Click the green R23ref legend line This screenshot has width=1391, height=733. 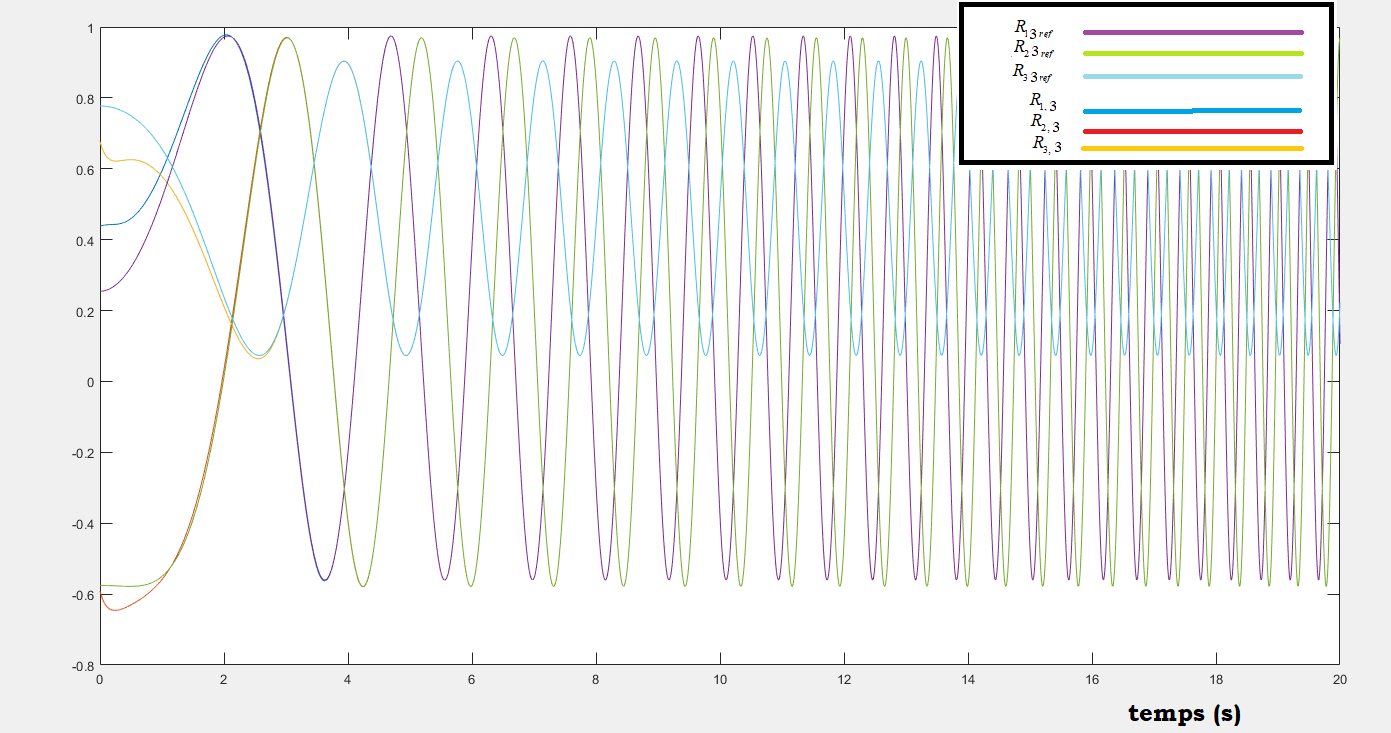point(1192,53)
